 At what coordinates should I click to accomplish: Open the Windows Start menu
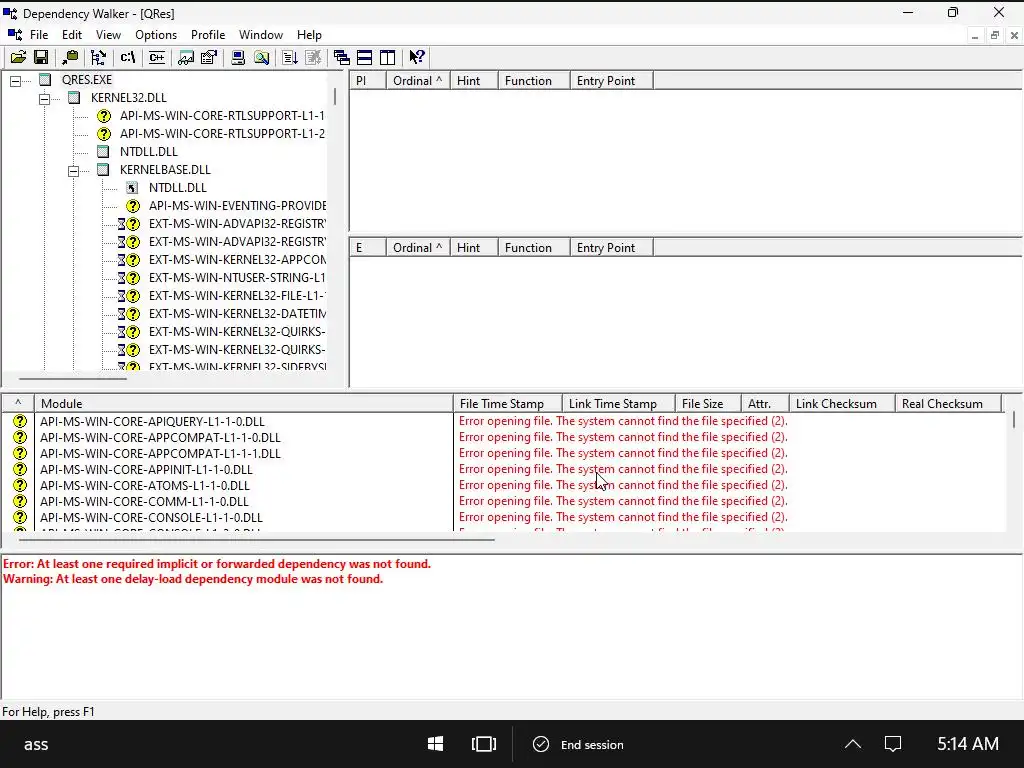[x=436, y=744]
